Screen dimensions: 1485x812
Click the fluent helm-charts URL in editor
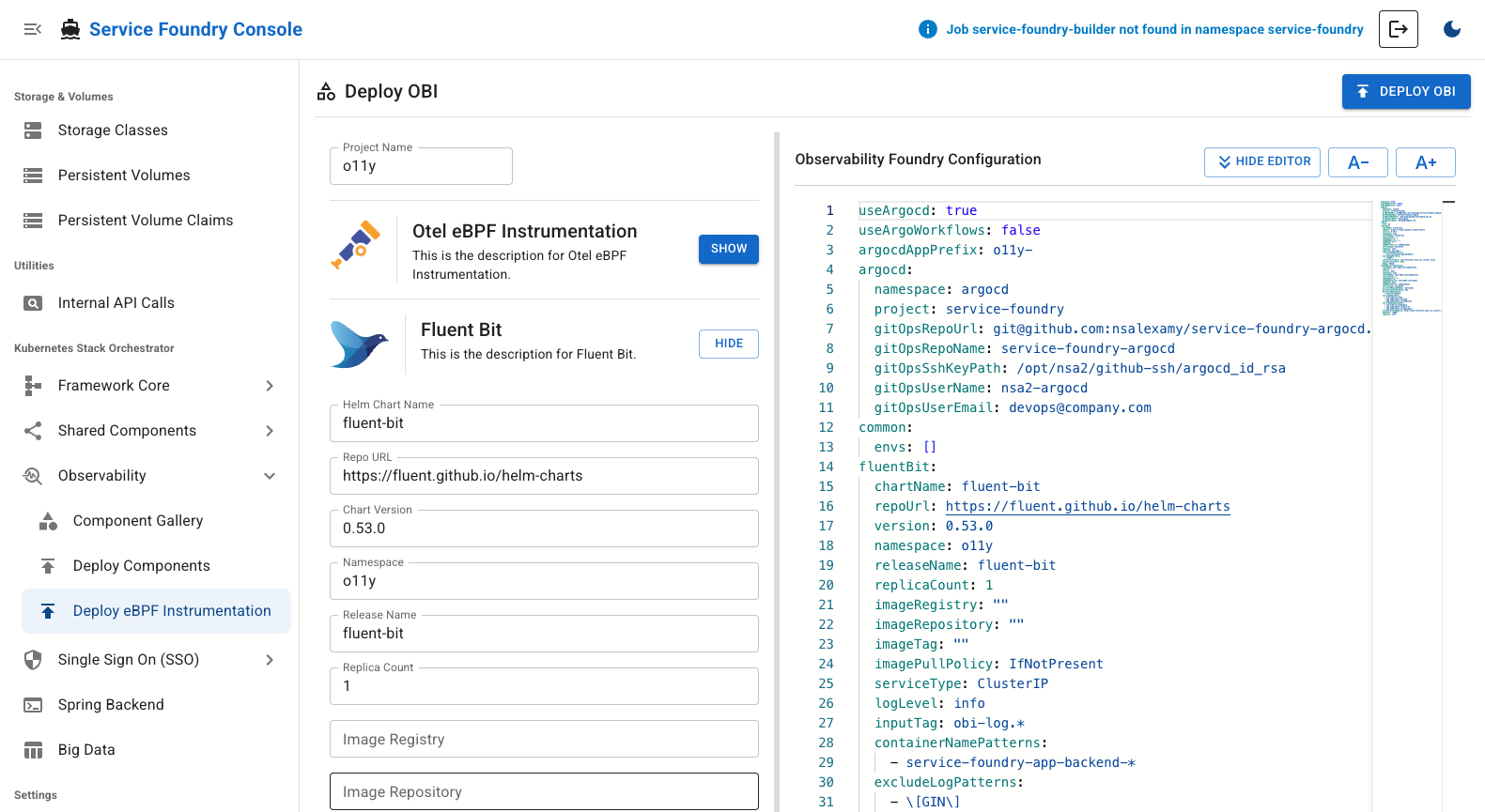(1088, 506)
